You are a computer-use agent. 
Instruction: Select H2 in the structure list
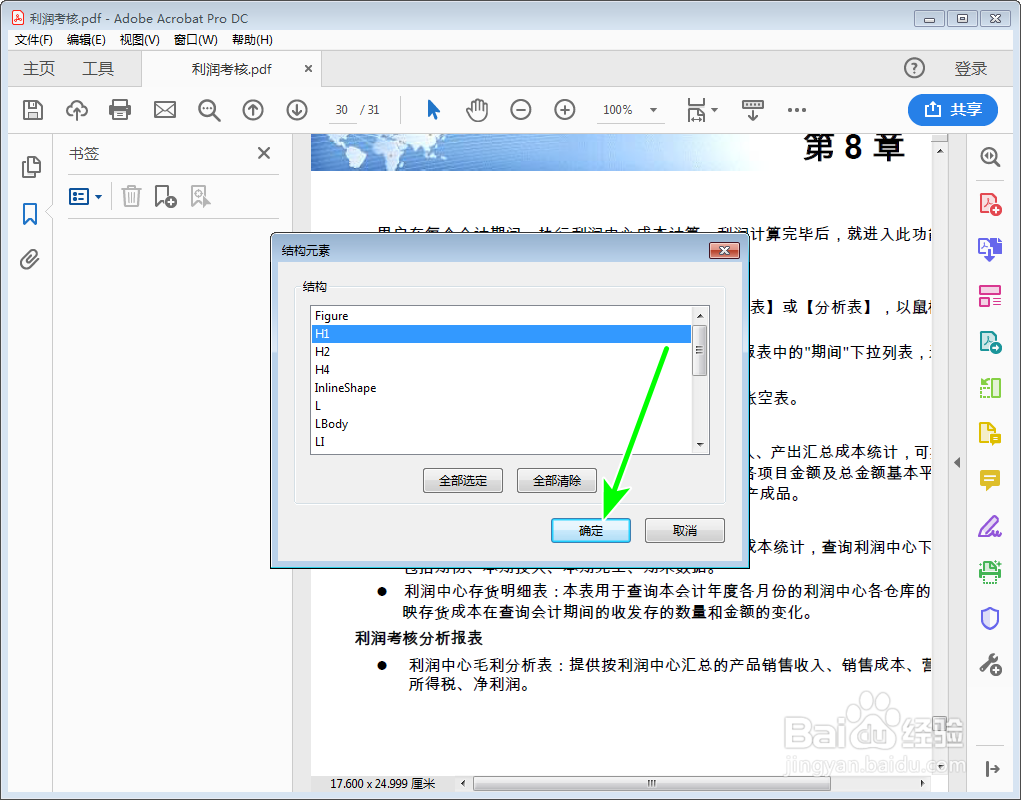501,352
